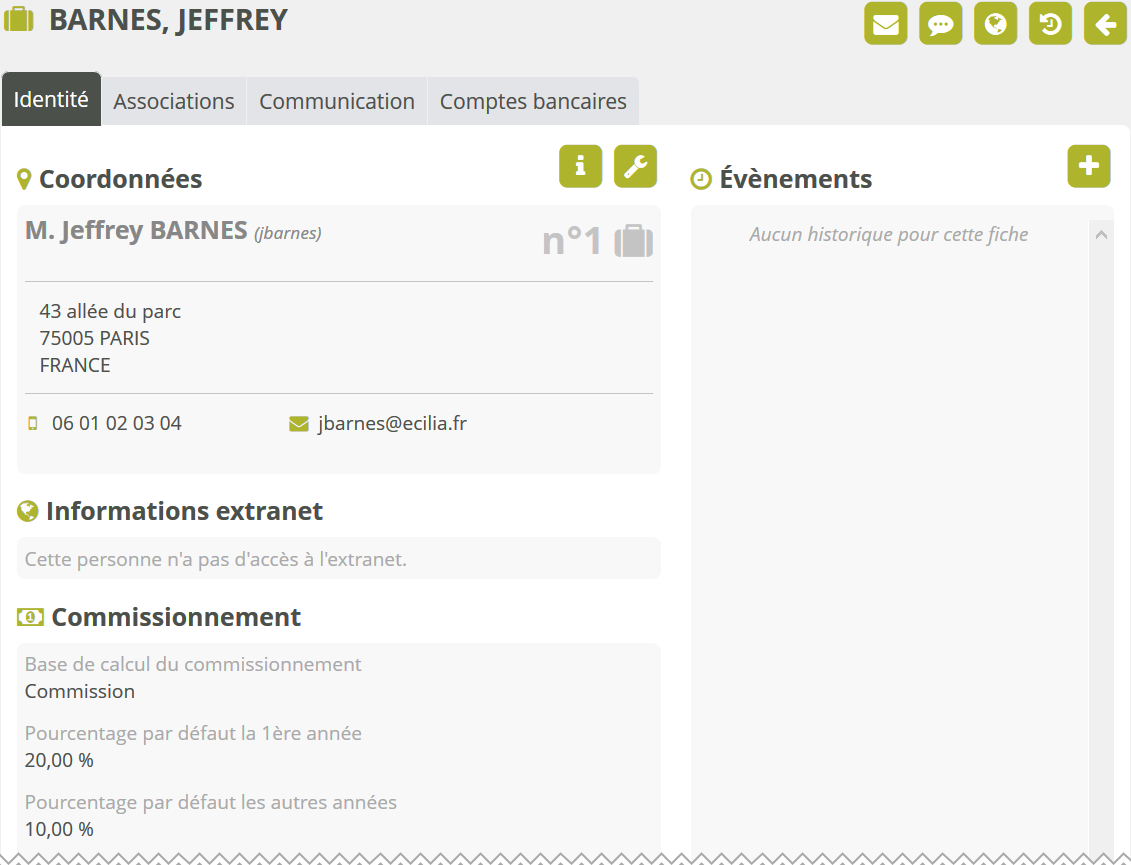Open the history clock-arrow icon
Screen dimensions: 1131x865
tap(1050, 25)
